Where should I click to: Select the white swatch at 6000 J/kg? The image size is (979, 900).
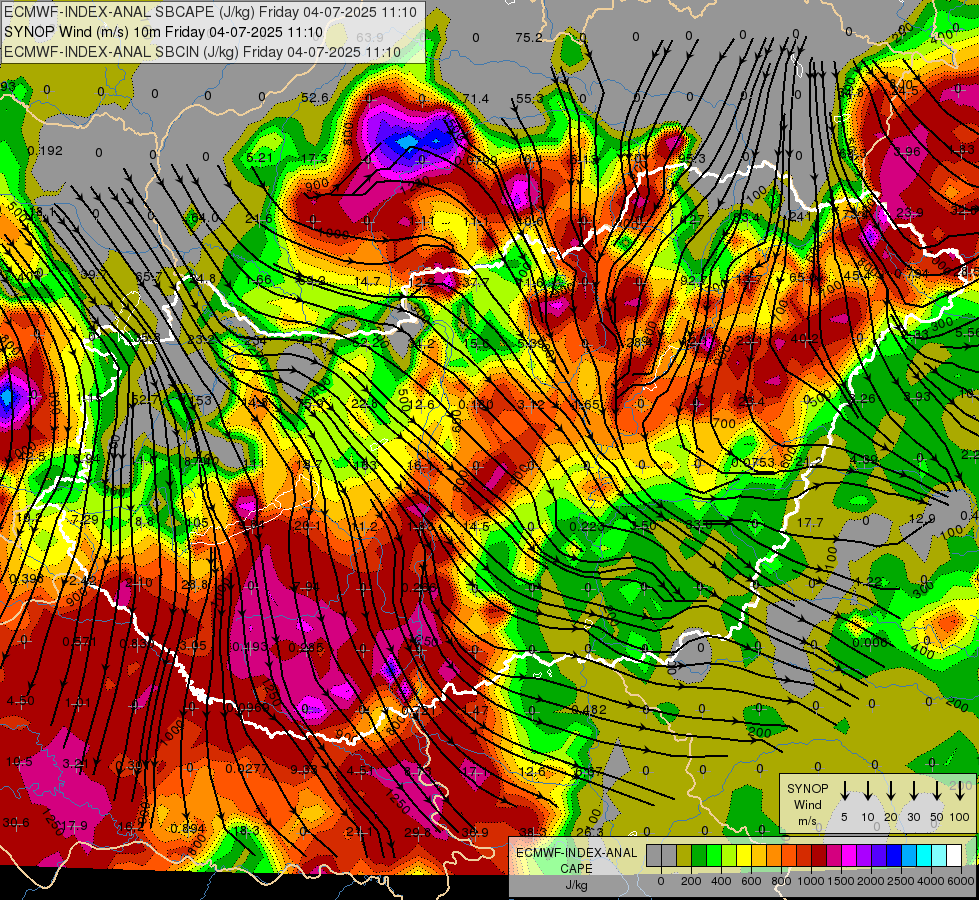954,856
